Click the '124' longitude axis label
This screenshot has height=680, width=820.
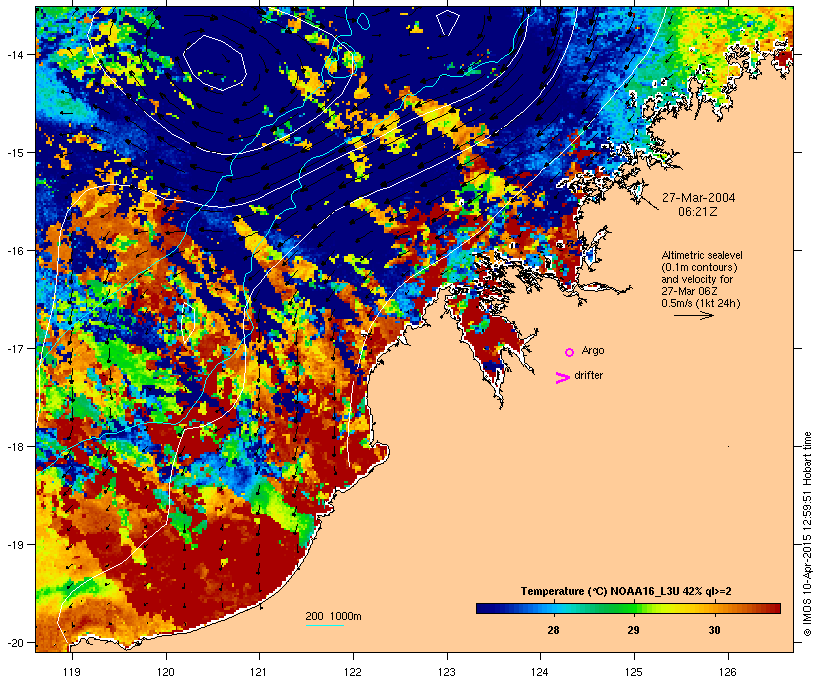click(540, 672)
